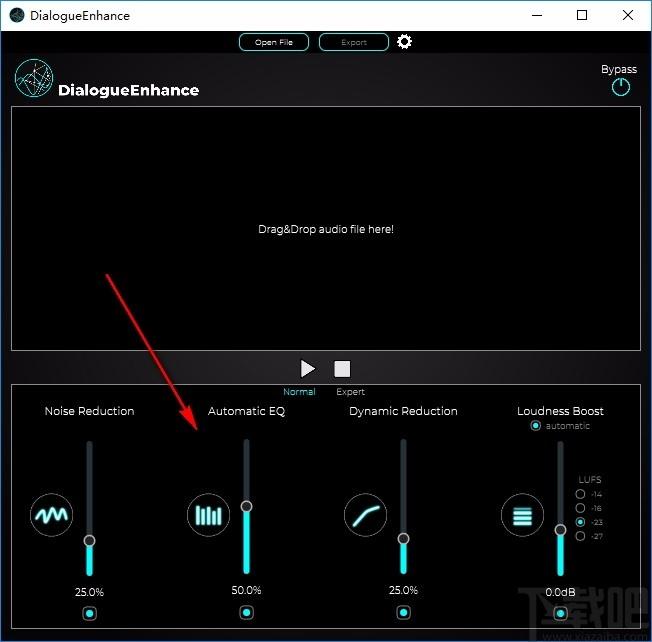652x642 pixels.
Task: Toggle the automatic Loudness Boost radio
Action: click(x=536, y=426)
